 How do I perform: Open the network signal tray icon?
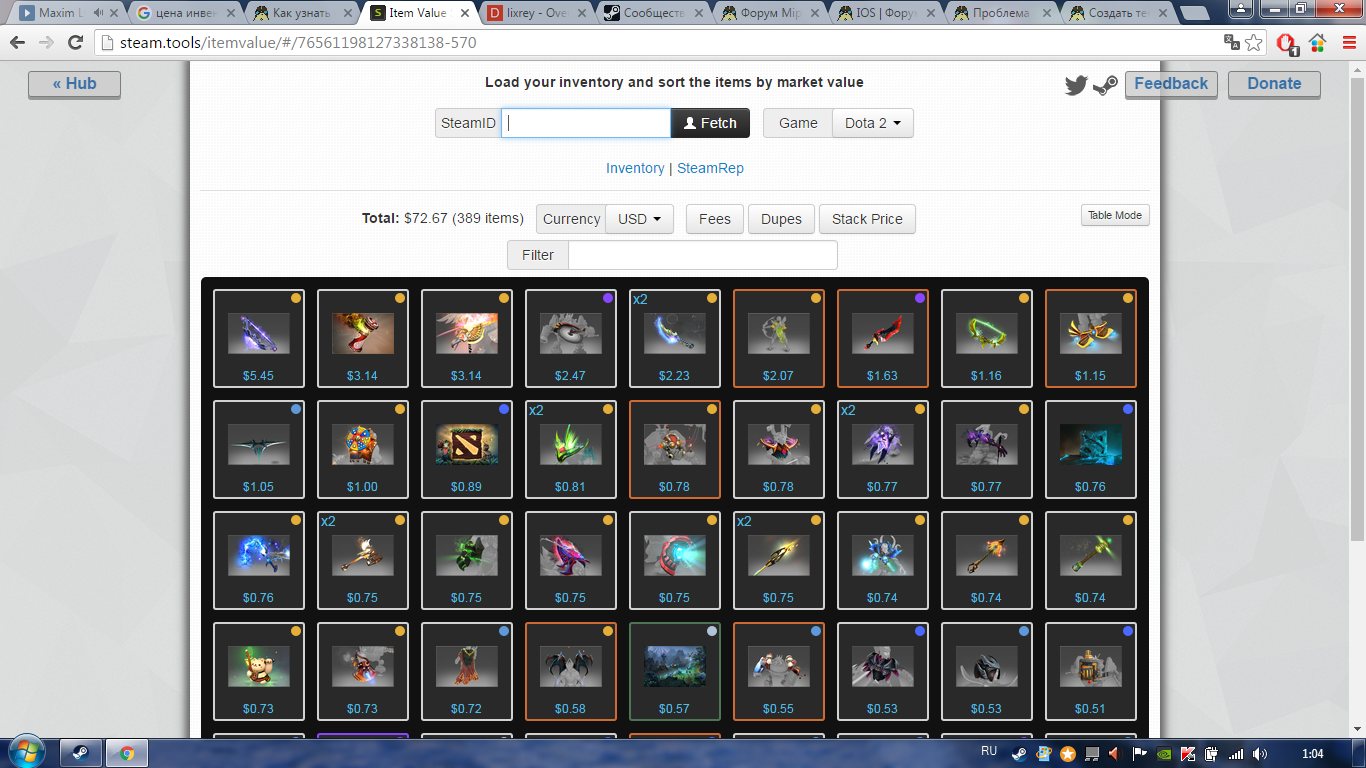pos(1235,754)
